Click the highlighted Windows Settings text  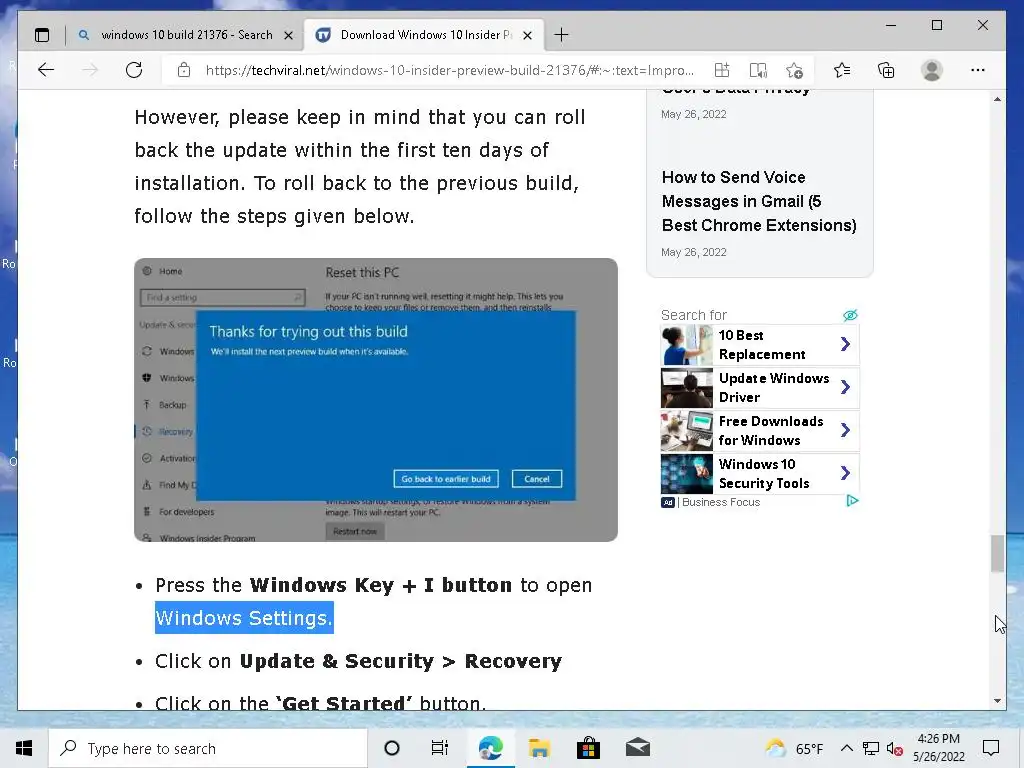244,617
